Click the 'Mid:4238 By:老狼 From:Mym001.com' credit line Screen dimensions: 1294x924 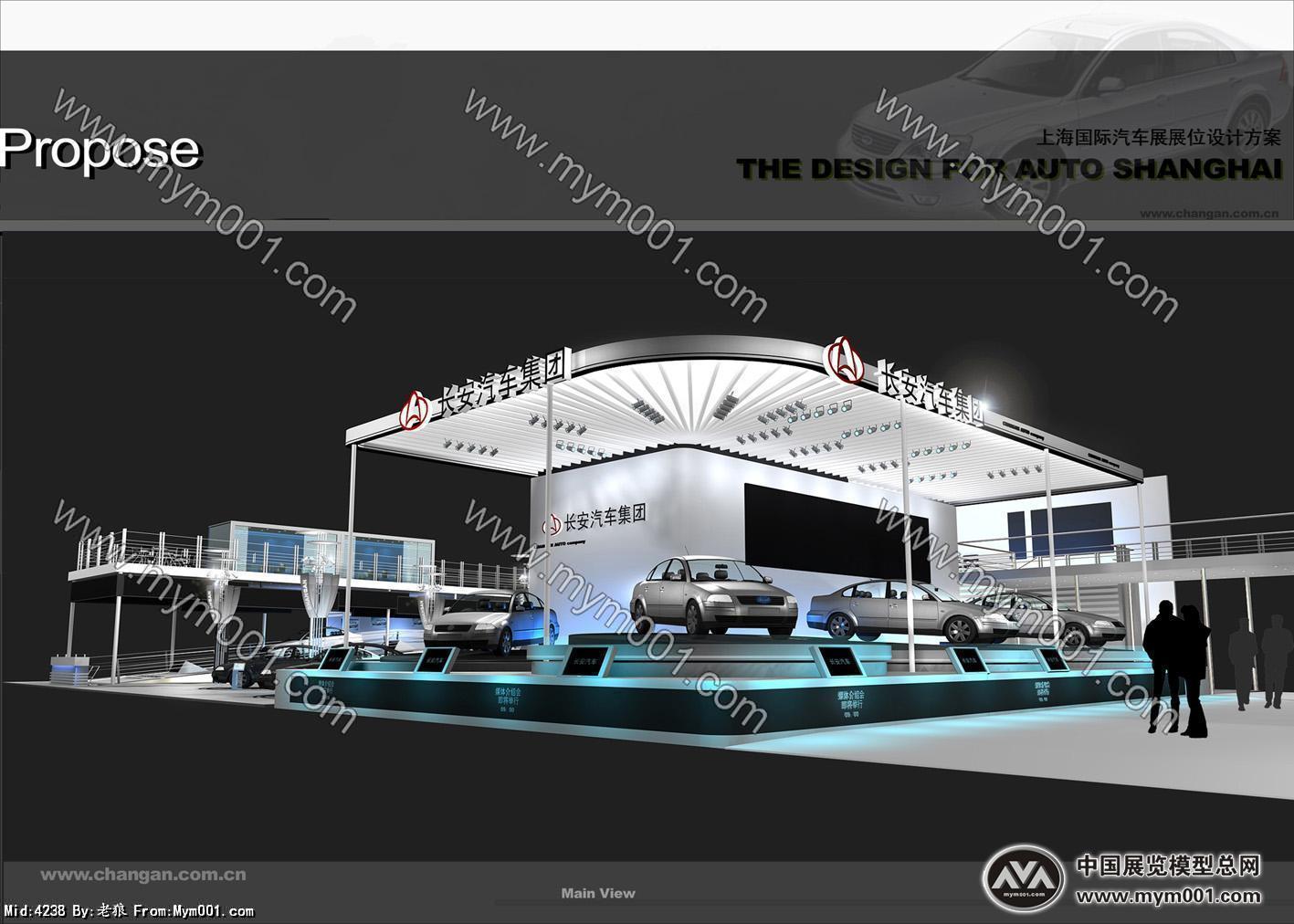point(129,910)
